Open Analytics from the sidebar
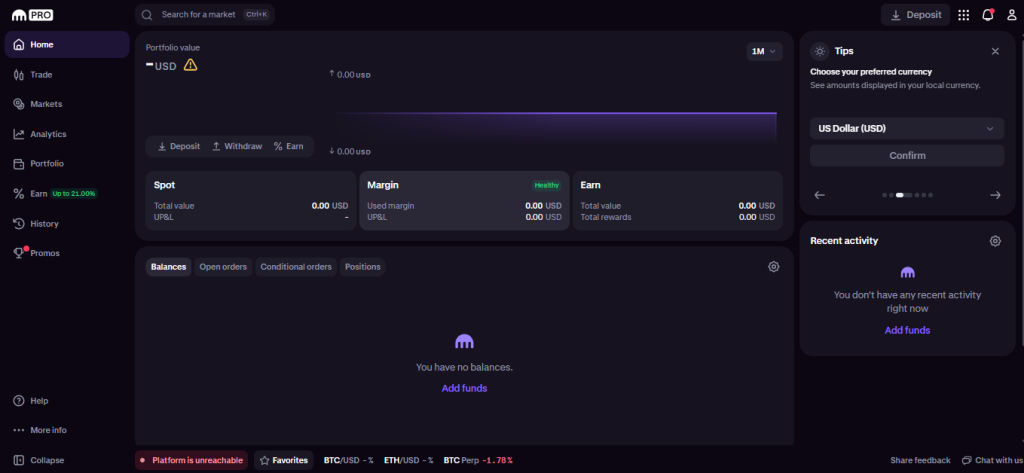Viewport: 1024px width, 473px height. [67, 134]
